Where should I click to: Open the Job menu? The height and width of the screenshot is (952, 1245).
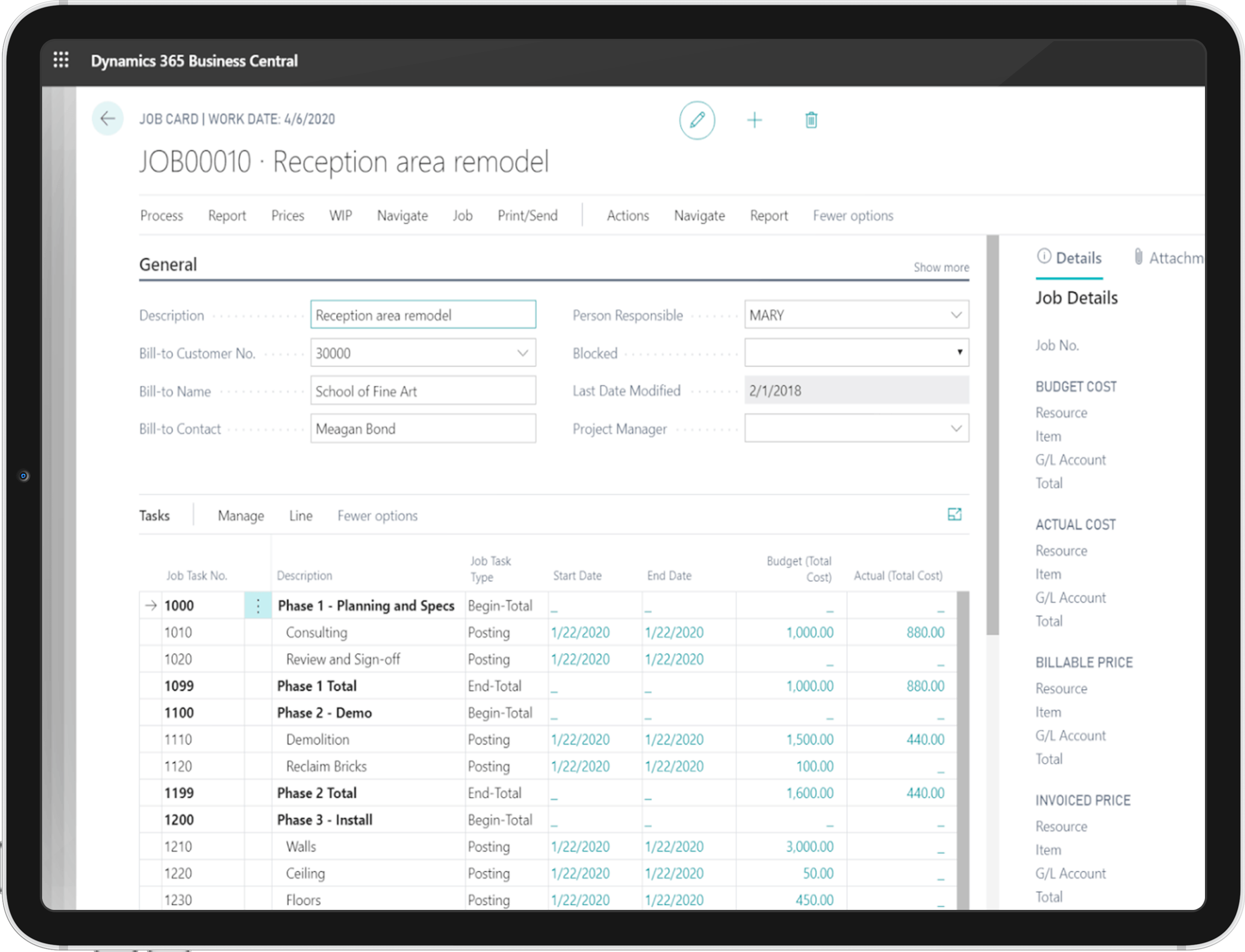pyautogui.click(x=462, y=216)
